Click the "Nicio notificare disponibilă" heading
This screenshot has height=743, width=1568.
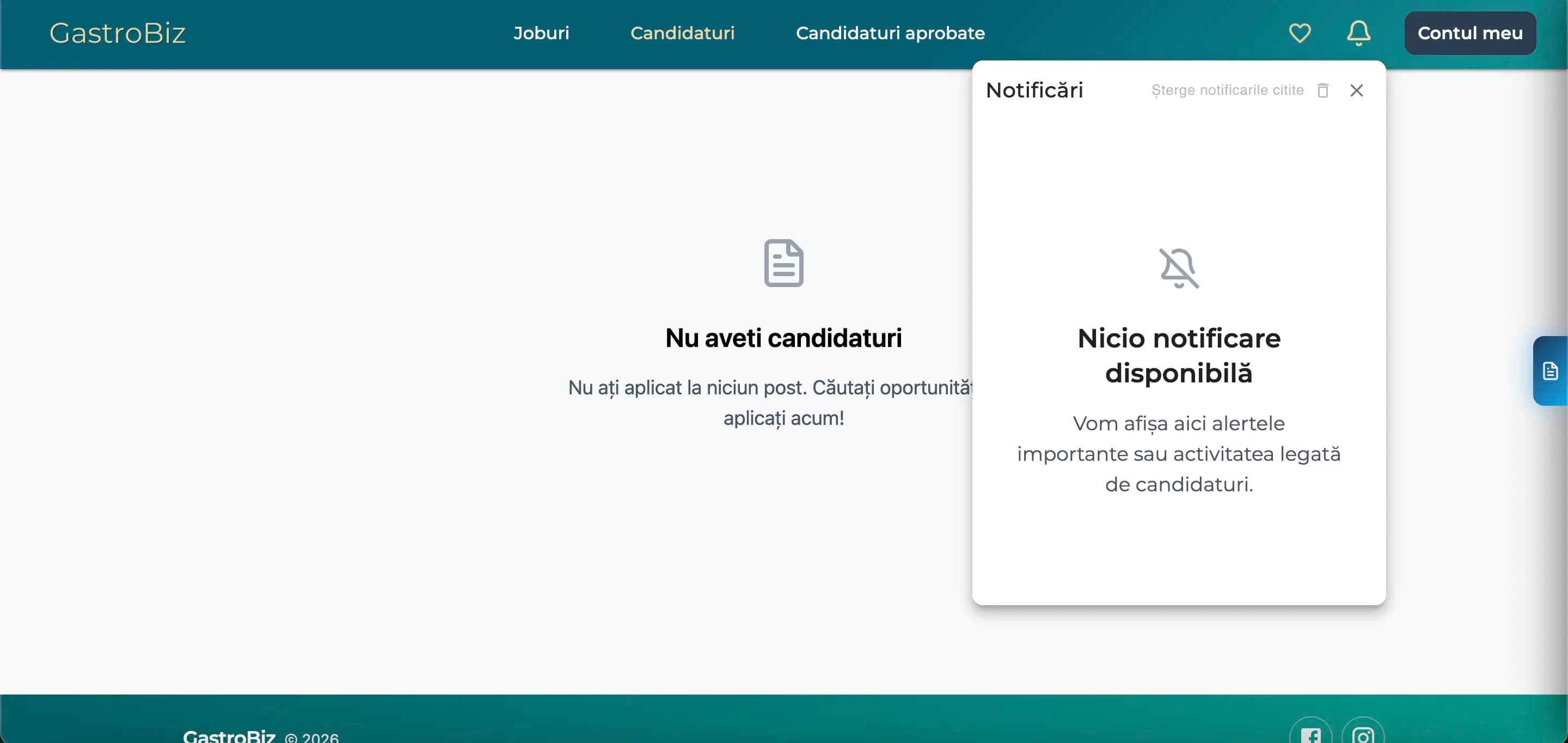click(1178, 356)
